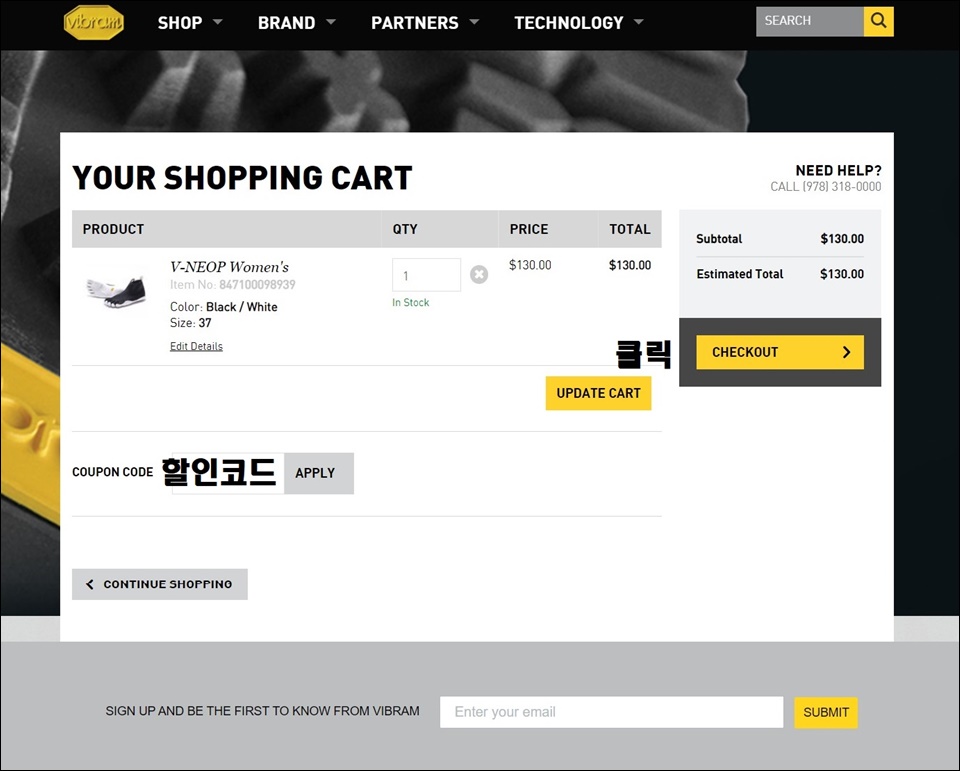Click the $130.00 value under TOTAL column
The image size is (960, 771).
(x=630, y=265)
